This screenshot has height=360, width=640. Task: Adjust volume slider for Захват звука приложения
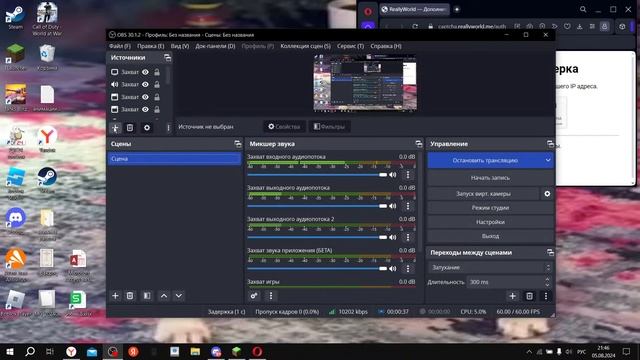[317, 269]
